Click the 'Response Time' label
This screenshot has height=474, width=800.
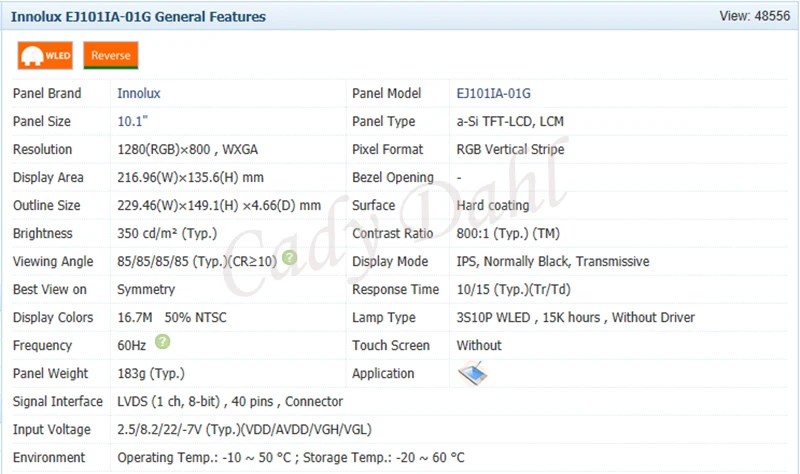click(x=395, y=289)
